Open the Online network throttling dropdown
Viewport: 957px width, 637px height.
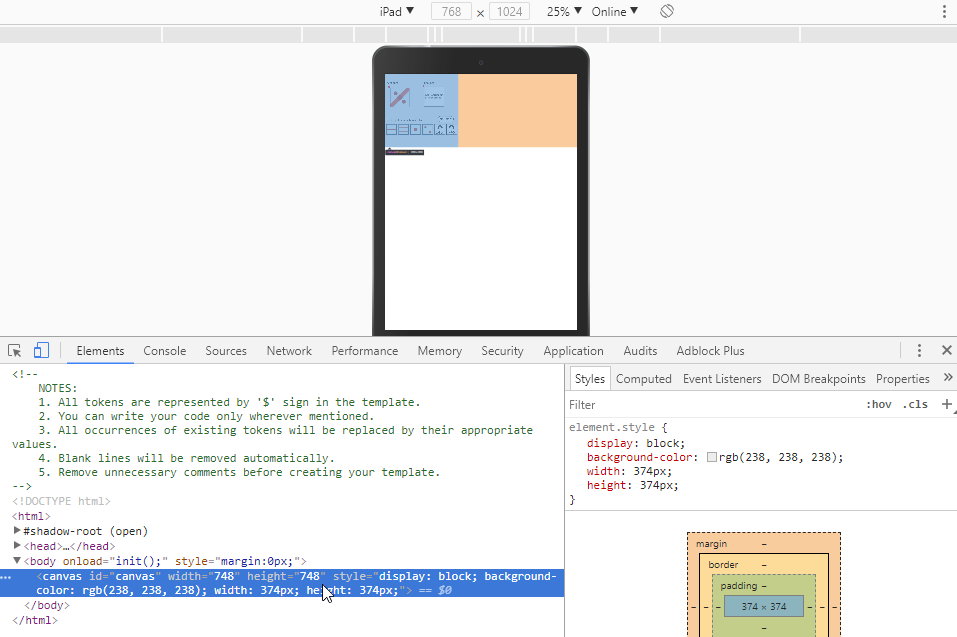[612, 11]
